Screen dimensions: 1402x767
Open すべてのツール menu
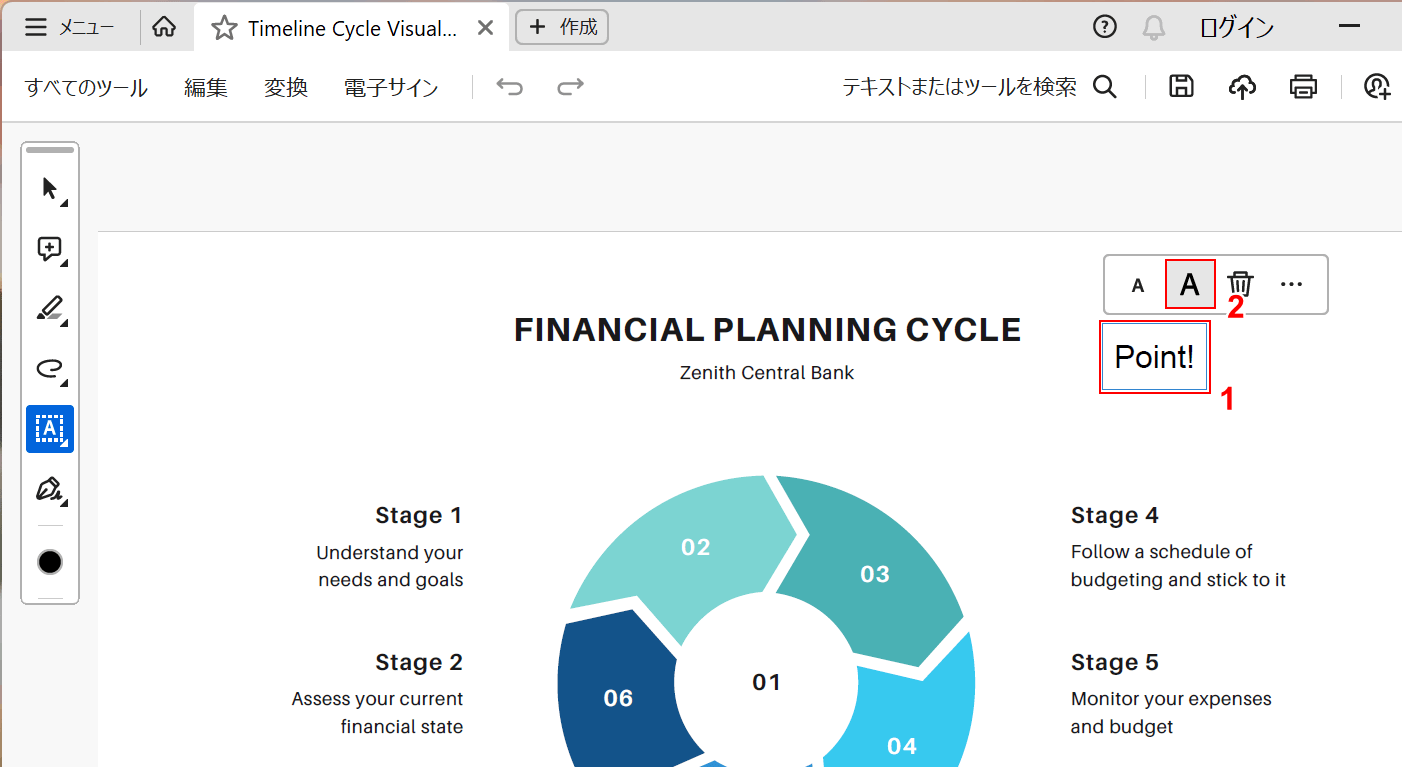[x=86, y=88]
